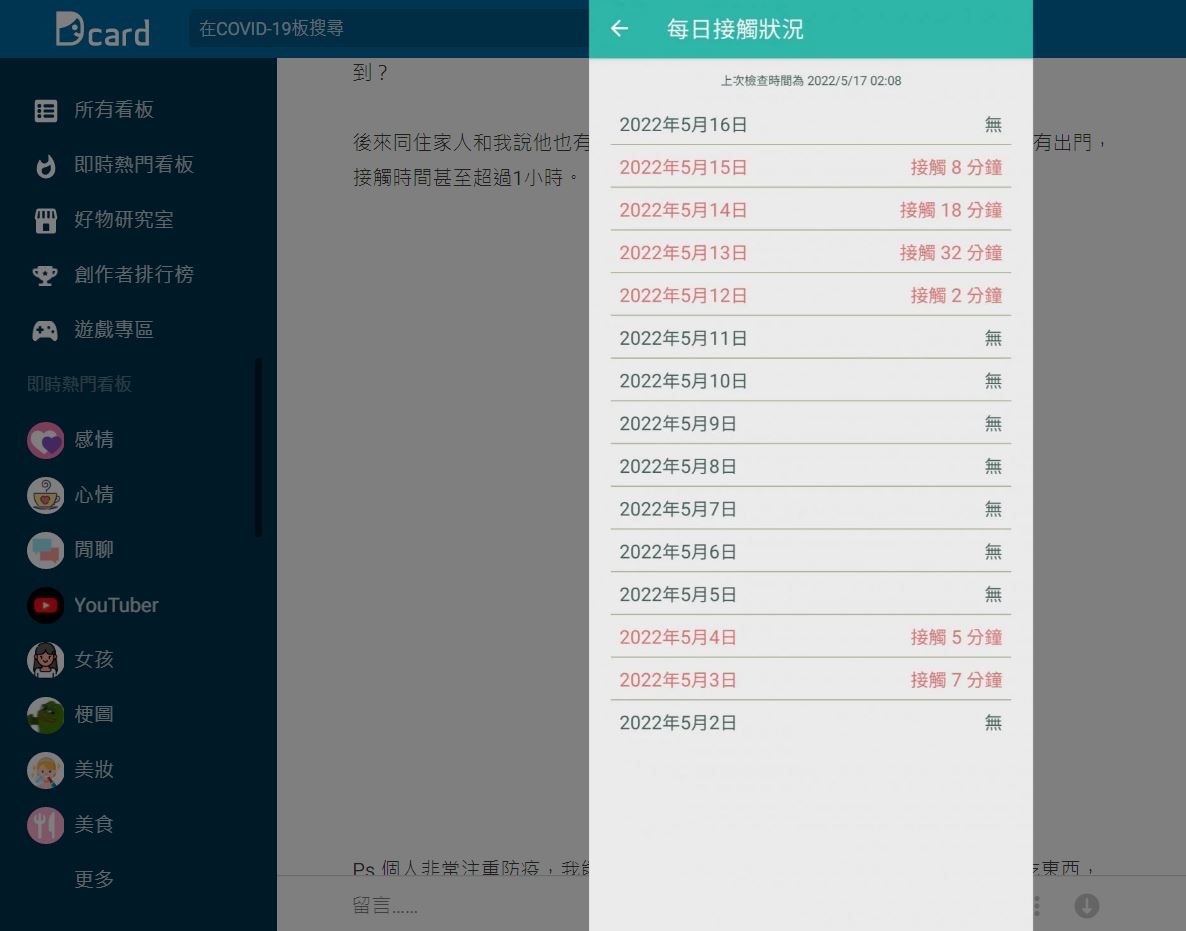Open the 美食 board fork icon
1186x931 pixels.
[45, 825]
